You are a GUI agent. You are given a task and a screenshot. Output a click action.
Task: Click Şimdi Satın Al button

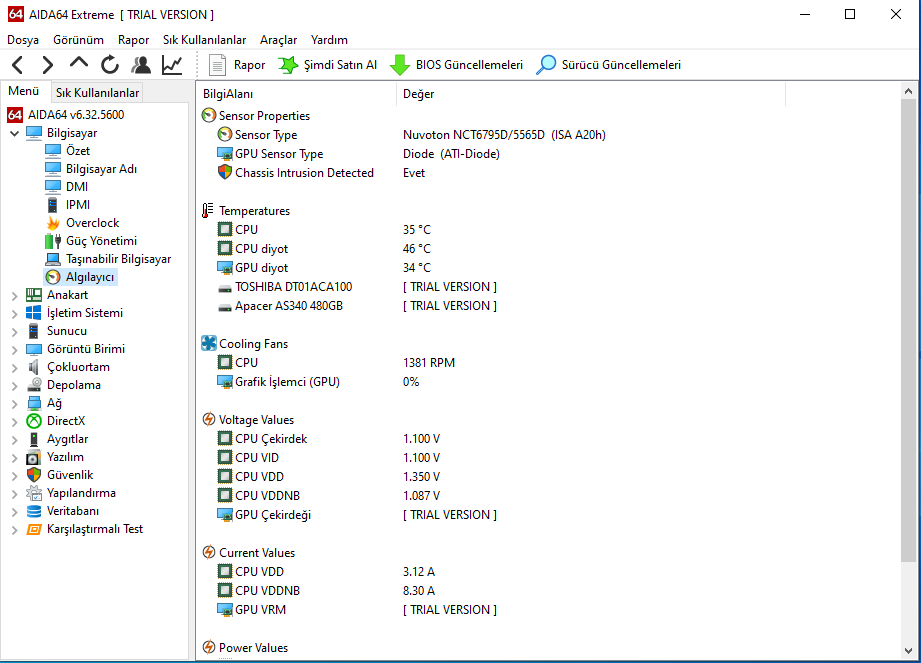[328, 65]
